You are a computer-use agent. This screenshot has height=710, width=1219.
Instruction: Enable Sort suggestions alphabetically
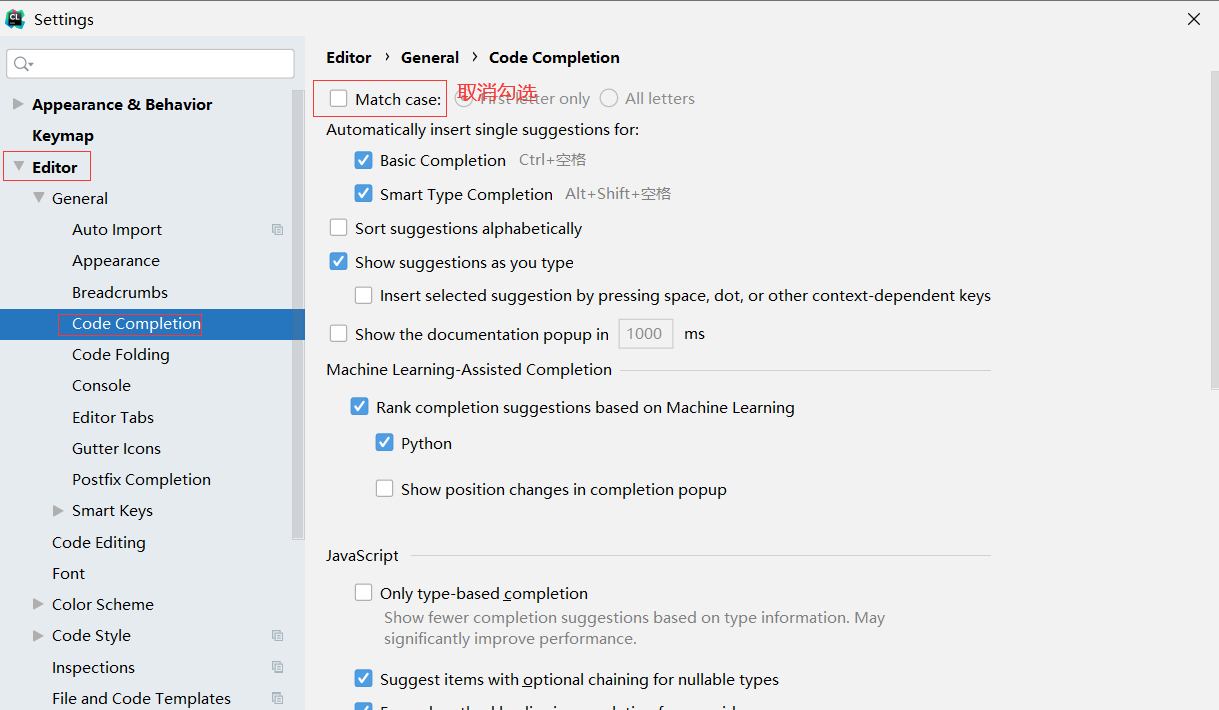point(339,229)
